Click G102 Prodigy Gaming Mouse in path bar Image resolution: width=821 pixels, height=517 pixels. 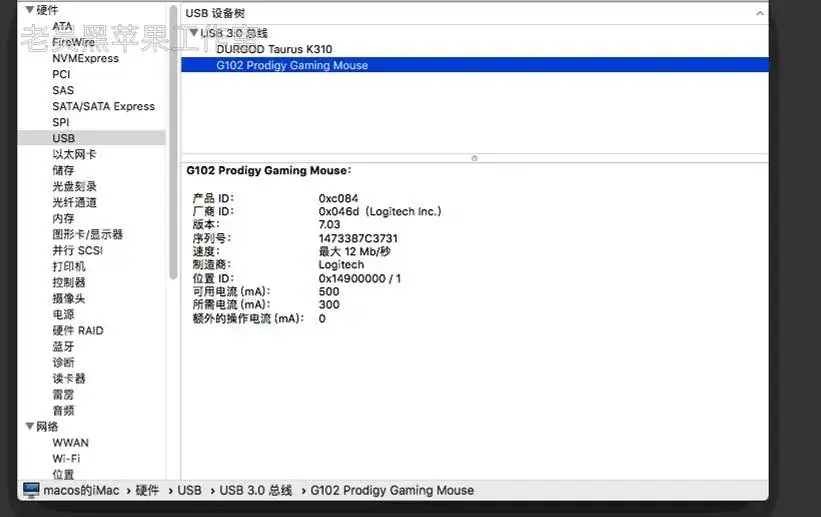(392, 490)
